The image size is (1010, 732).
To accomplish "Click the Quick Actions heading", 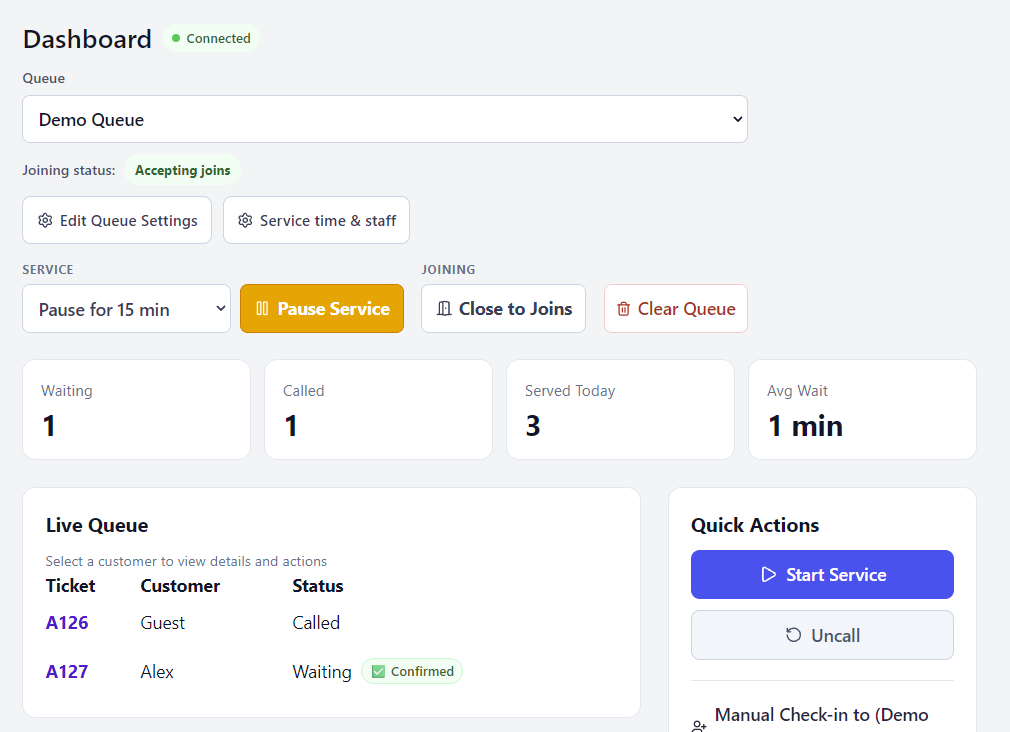I will click(755, 525).
